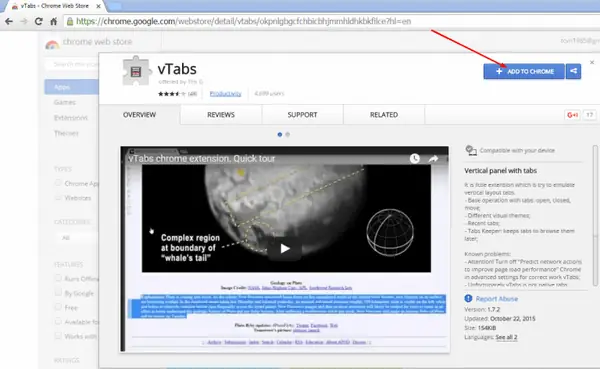This screenshot has height=369, width=600.
Task: Open the browser home page icon
Action: point(54,21)
